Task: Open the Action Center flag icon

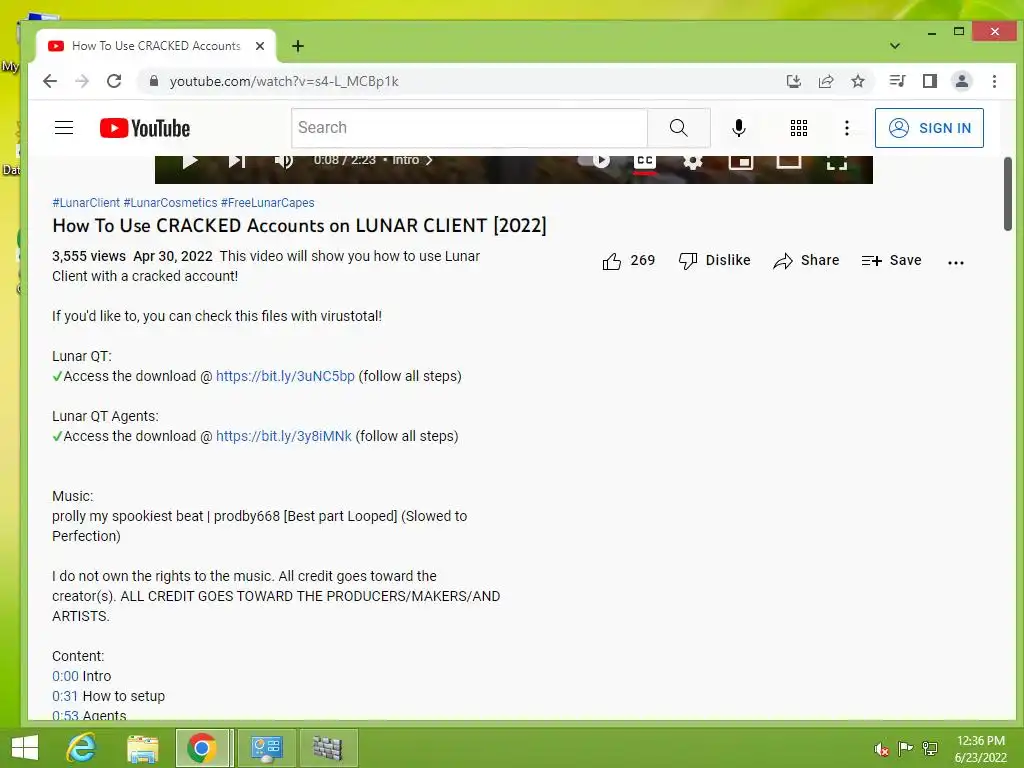Action: pyautogui.click(x=906, y=748)
